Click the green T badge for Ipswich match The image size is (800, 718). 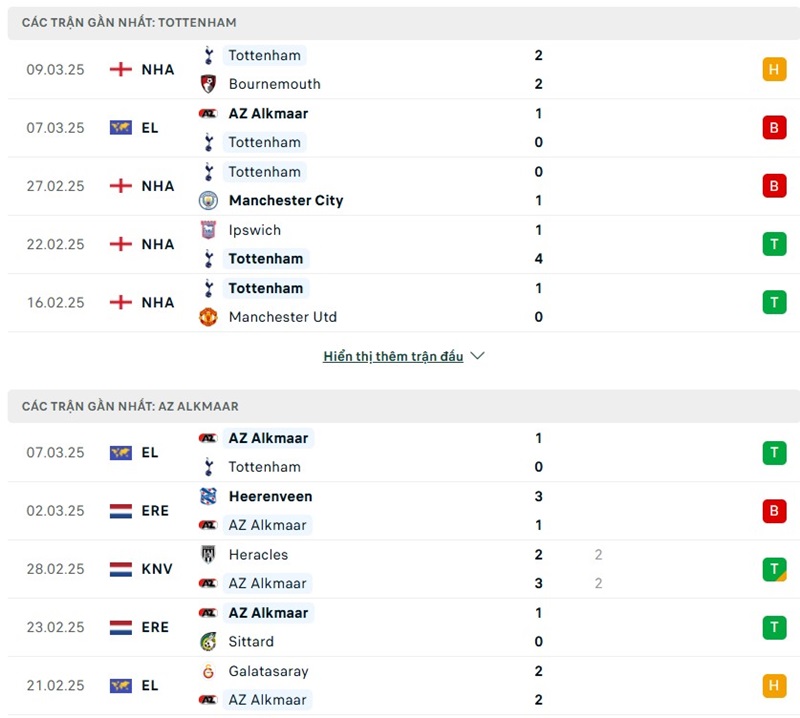pyautogui.click(x=774, y=244)
